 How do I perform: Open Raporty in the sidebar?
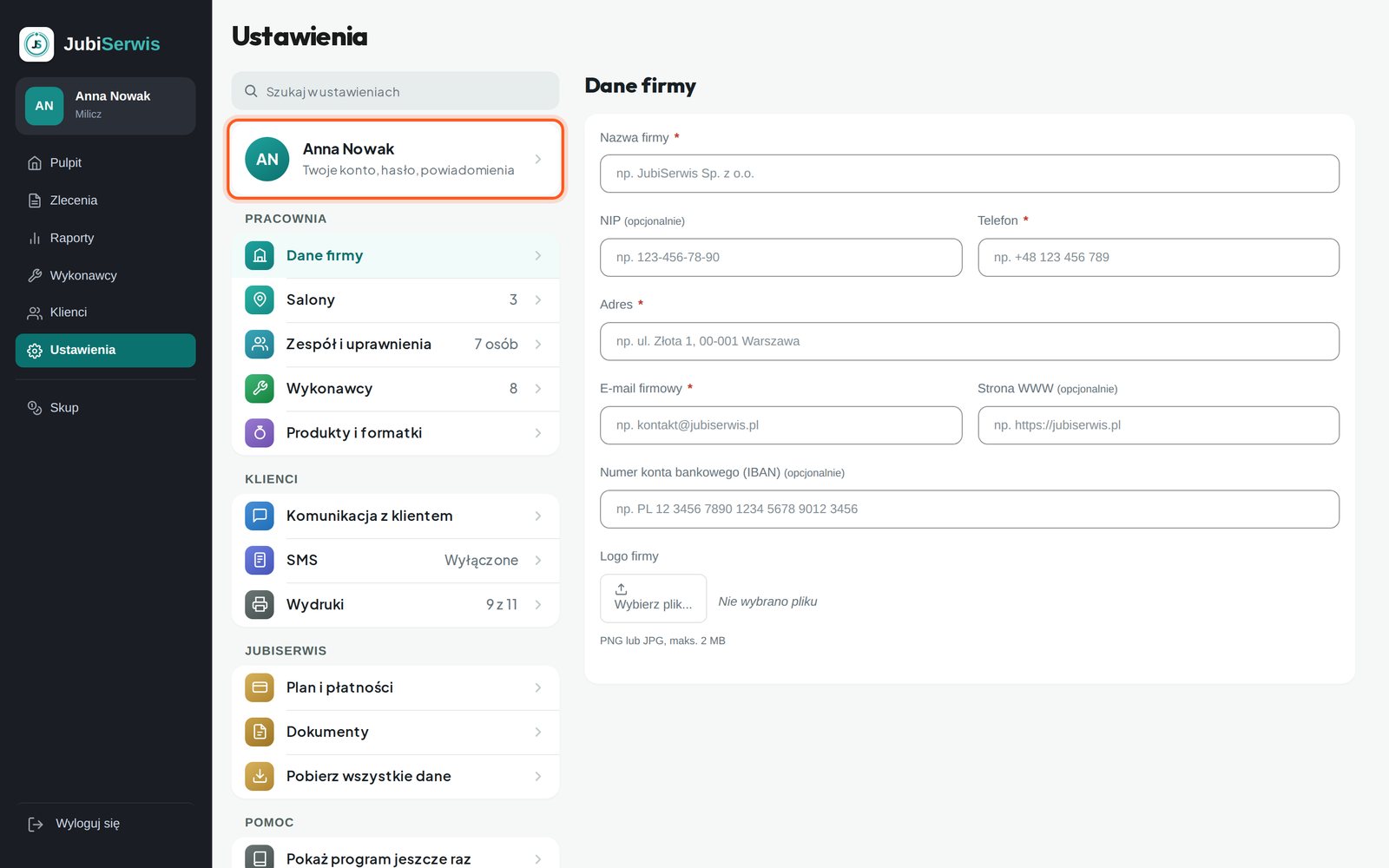click(105, 238)
